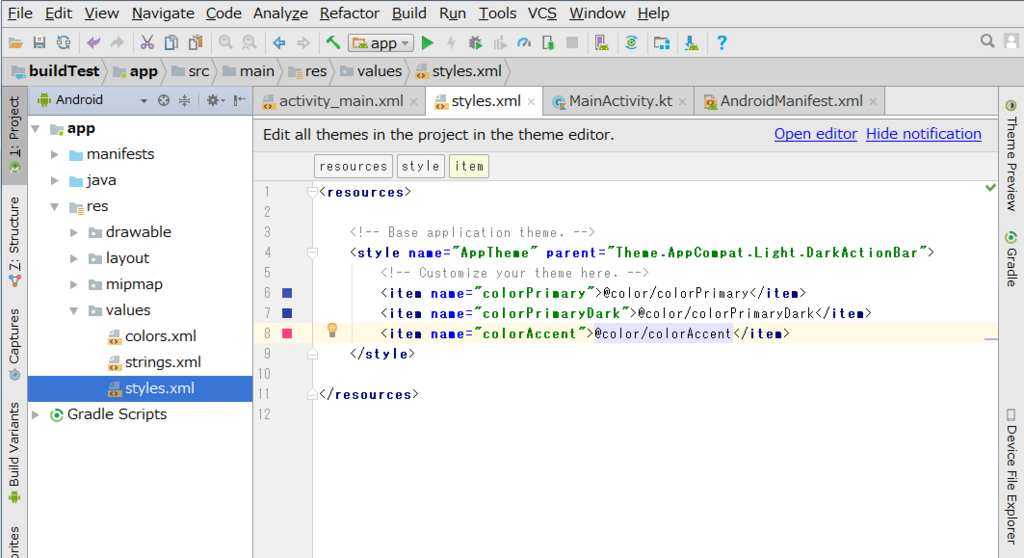Hide the Project panel icon

coord(240,100)
